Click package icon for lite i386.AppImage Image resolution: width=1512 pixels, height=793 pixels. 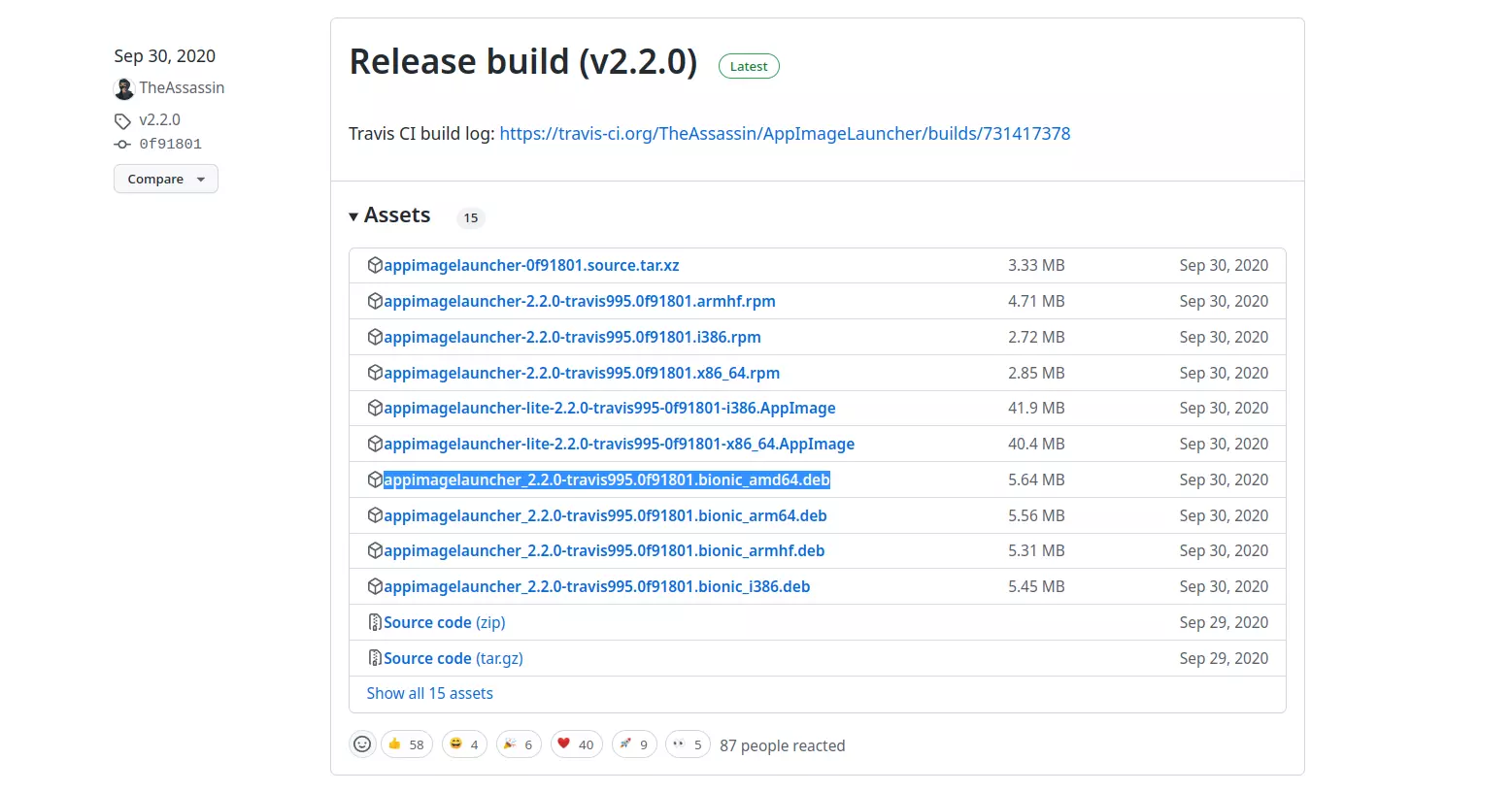tap(375, 408)
